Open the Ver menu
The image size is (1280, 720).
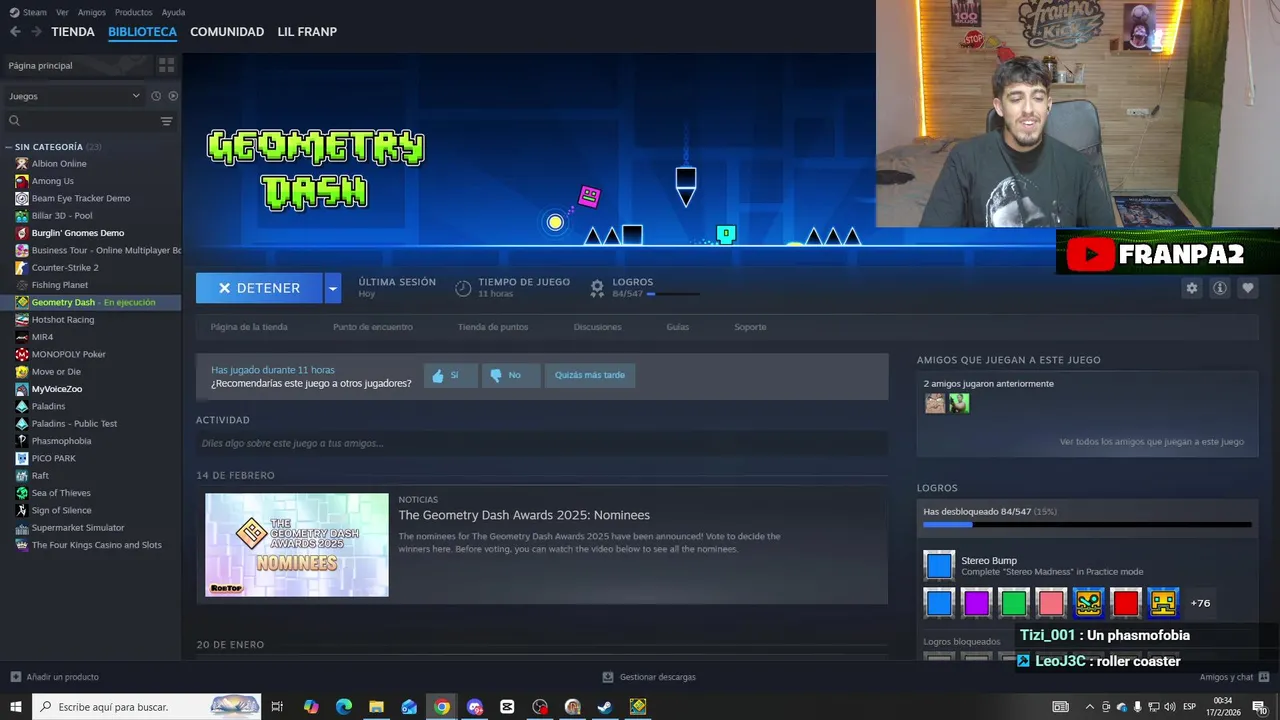point(62,12)
